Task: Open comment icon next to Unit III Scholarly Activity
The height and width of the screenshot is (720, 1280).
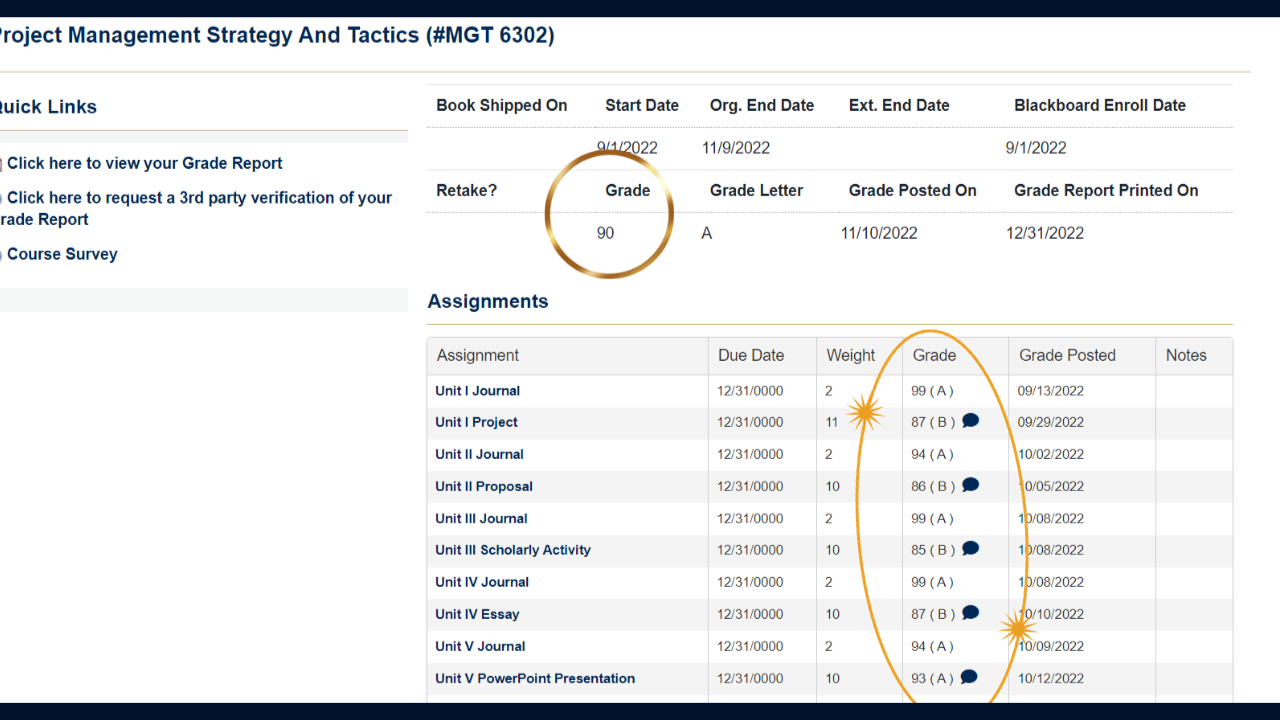Action: (x=970, y=549)
